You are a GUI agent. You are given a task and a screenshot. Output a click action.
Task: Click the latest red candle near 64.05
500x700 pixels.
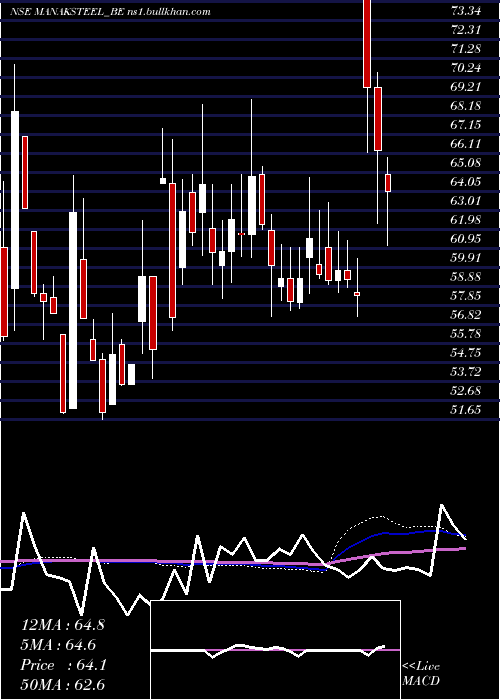(x=388, y=183)
